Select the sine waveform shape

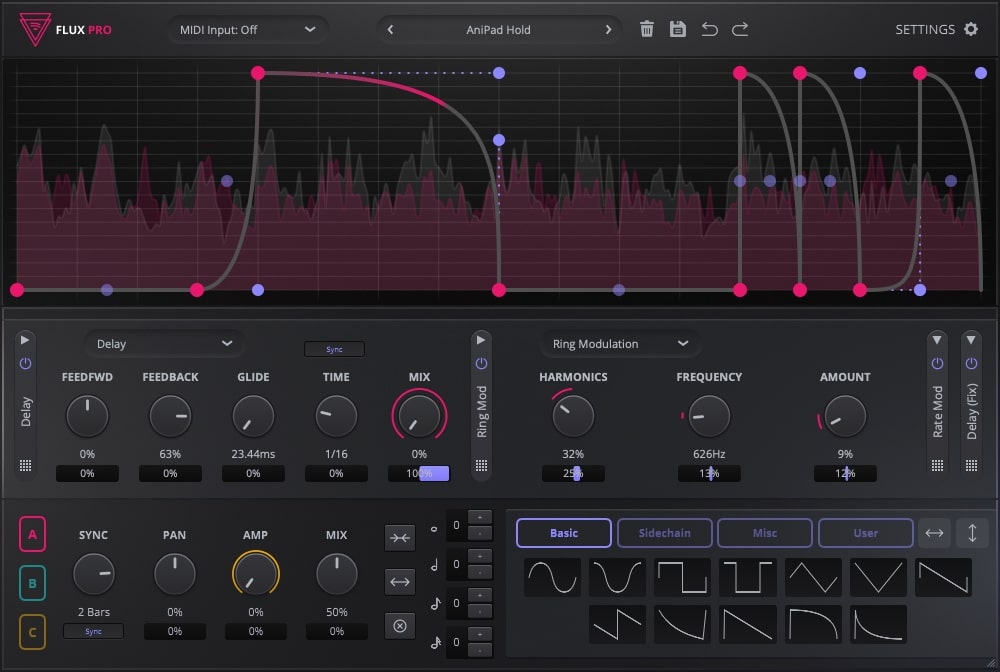coord(552,577)
